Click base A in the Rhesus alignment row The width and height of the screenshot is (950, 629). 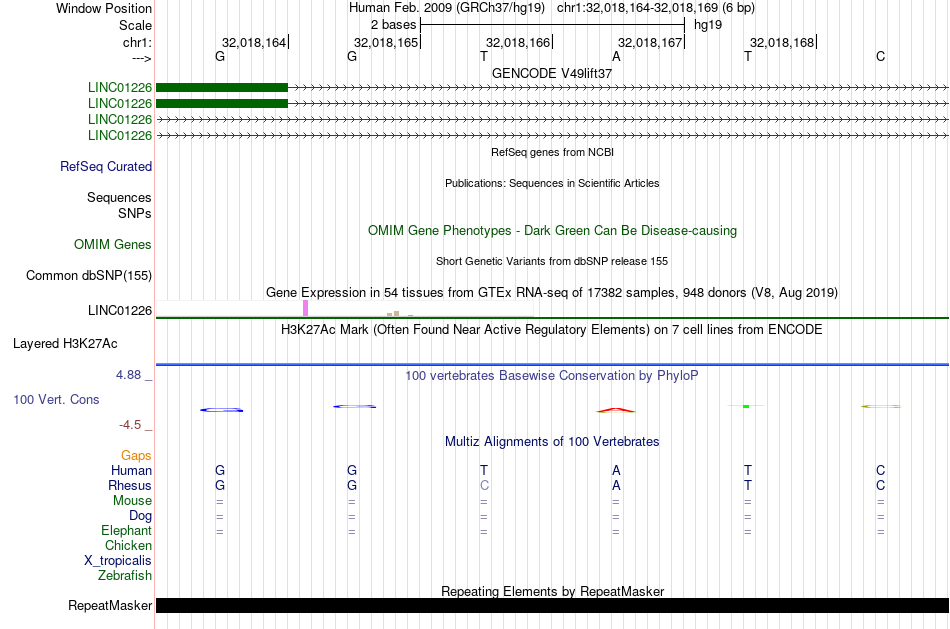(x=616, y=485)
